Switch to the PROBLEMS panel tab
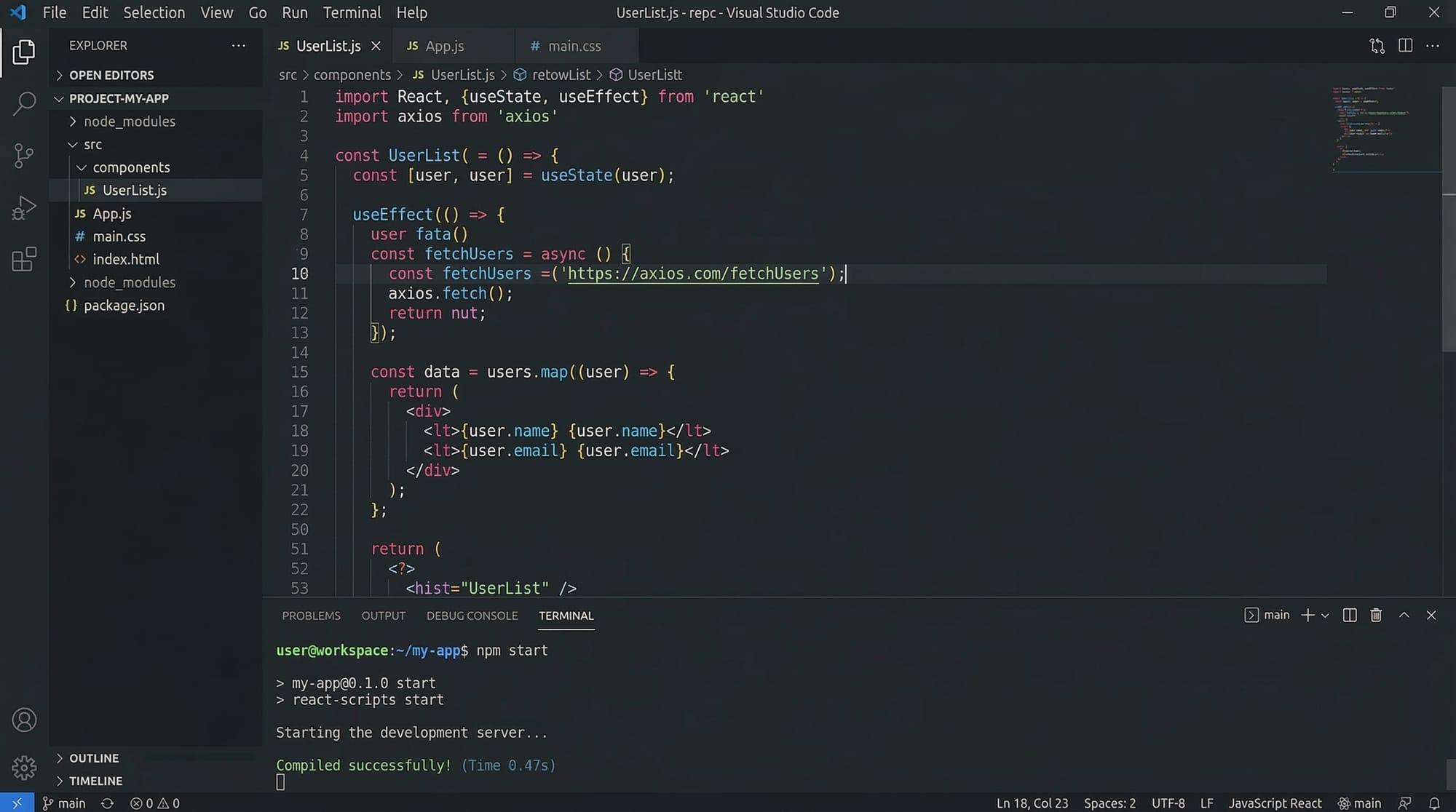The image size is (1456, 812). point(311,616)
